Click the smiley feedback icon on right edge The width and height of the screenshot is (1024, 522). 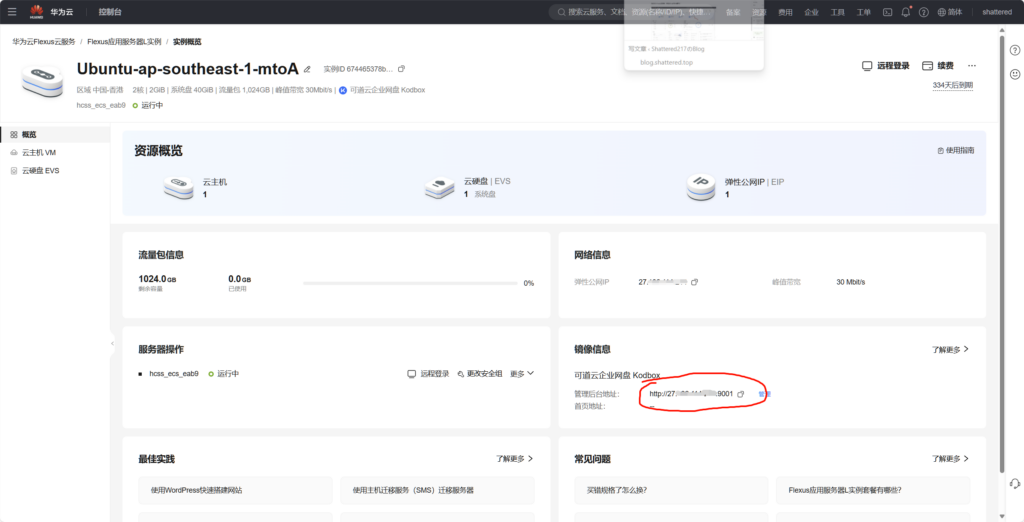pyautogui.click(x=1015, y=74)
